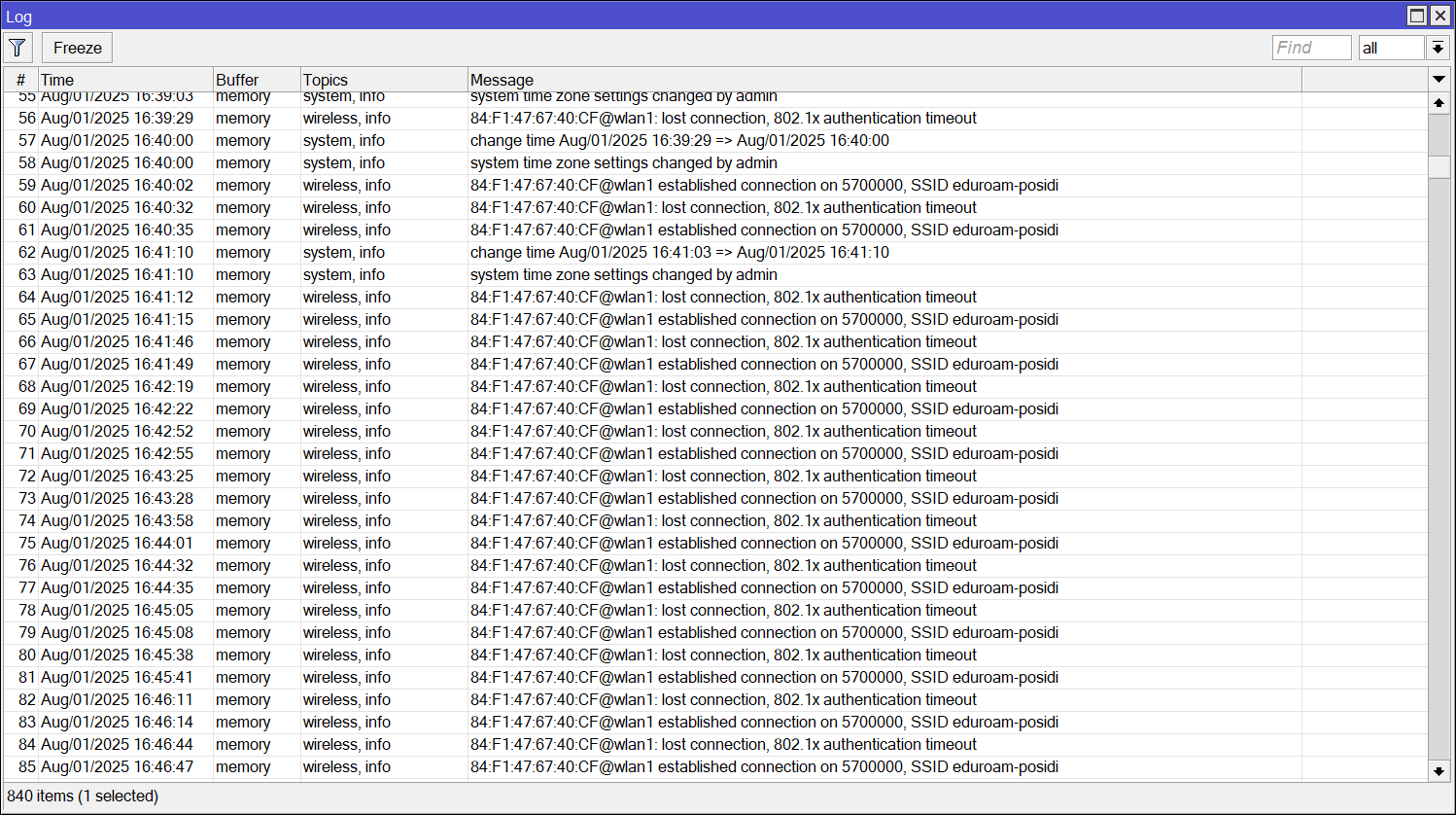Click row 60 lost connection message

[723, 207]
